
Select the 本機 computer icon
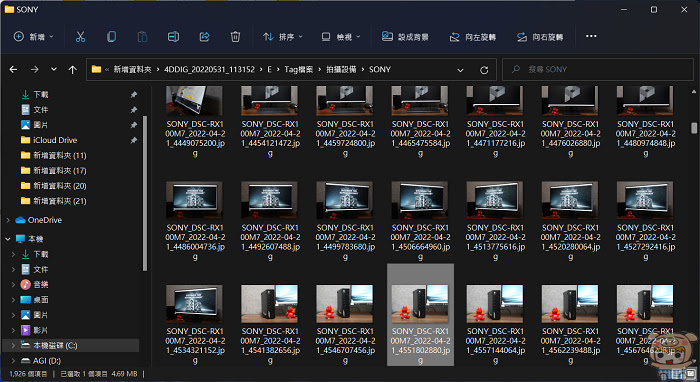20,239
